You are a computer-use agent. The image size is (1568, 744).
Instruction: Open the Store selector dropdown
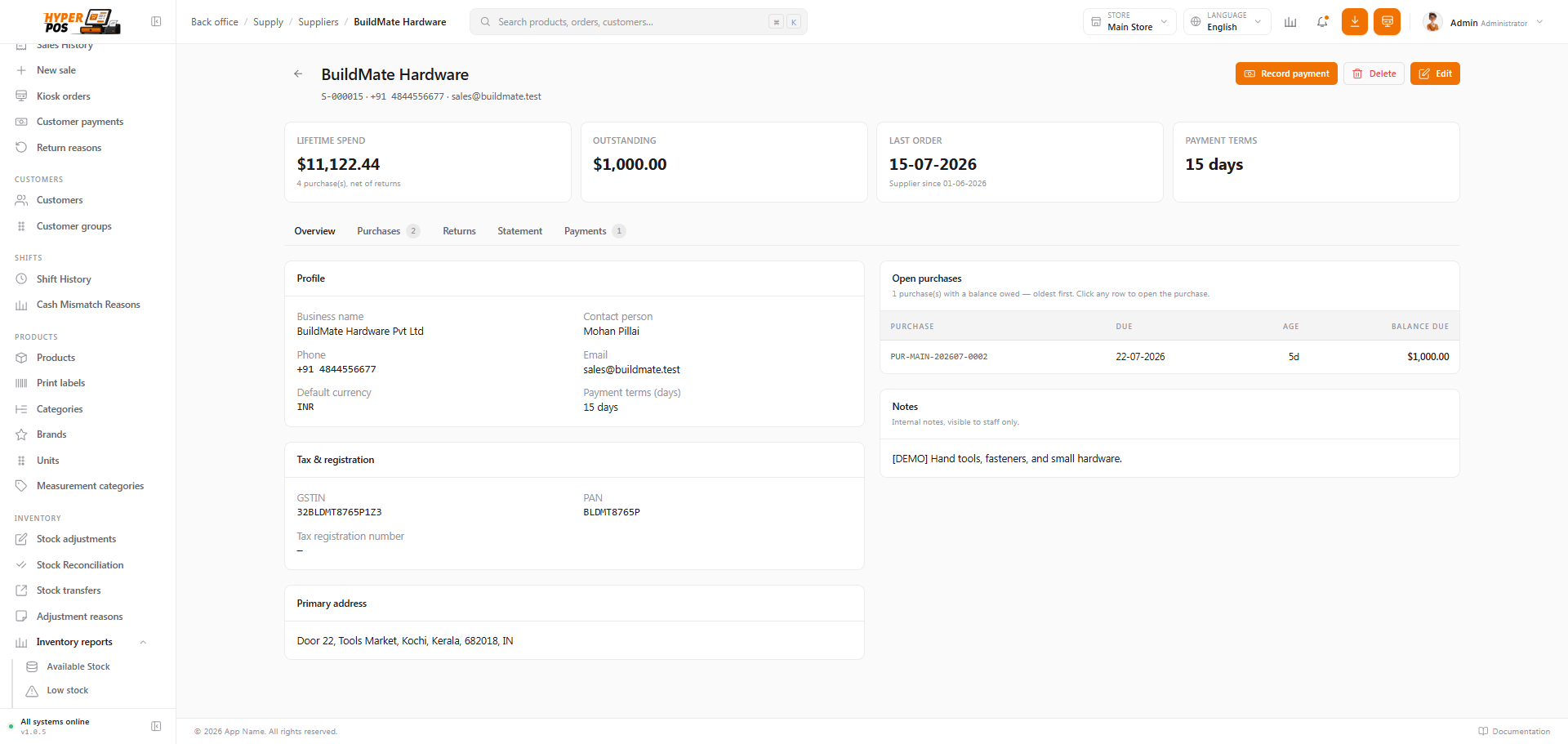(x=1129, y=22)
